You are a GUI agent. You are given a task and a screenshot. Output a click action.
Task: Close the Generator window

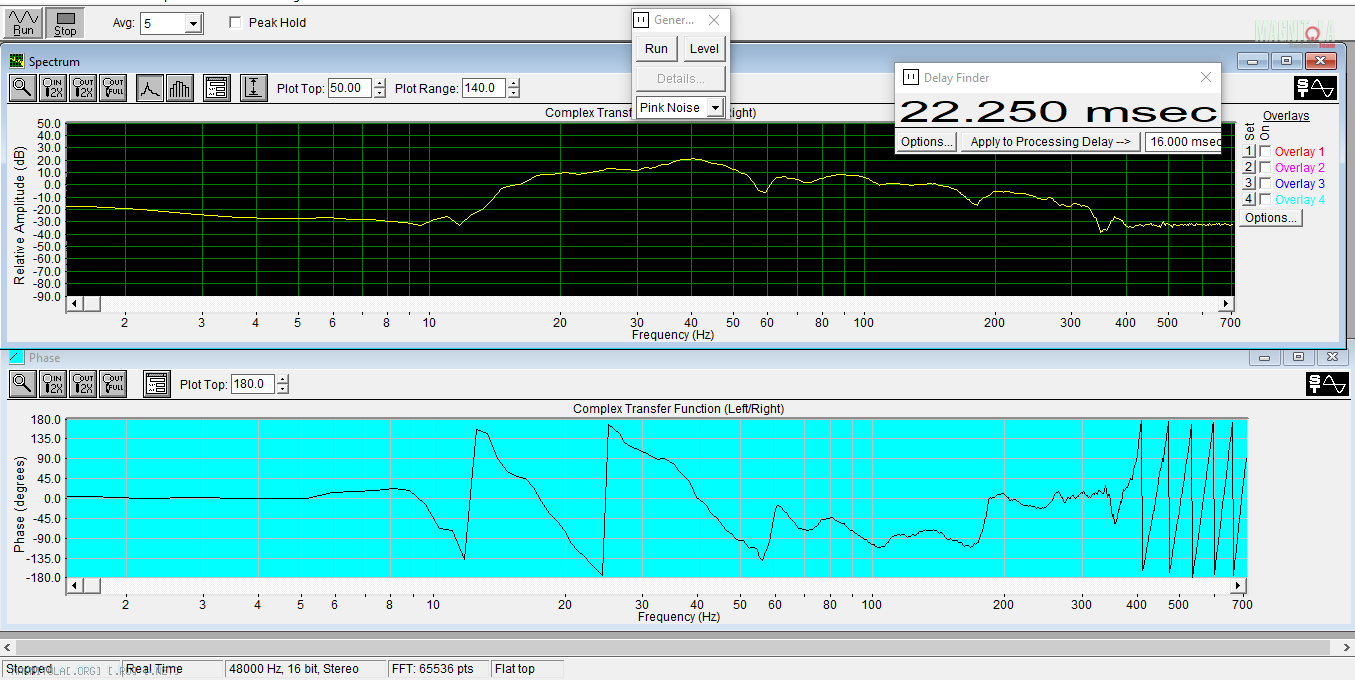(x=714, y=20)
